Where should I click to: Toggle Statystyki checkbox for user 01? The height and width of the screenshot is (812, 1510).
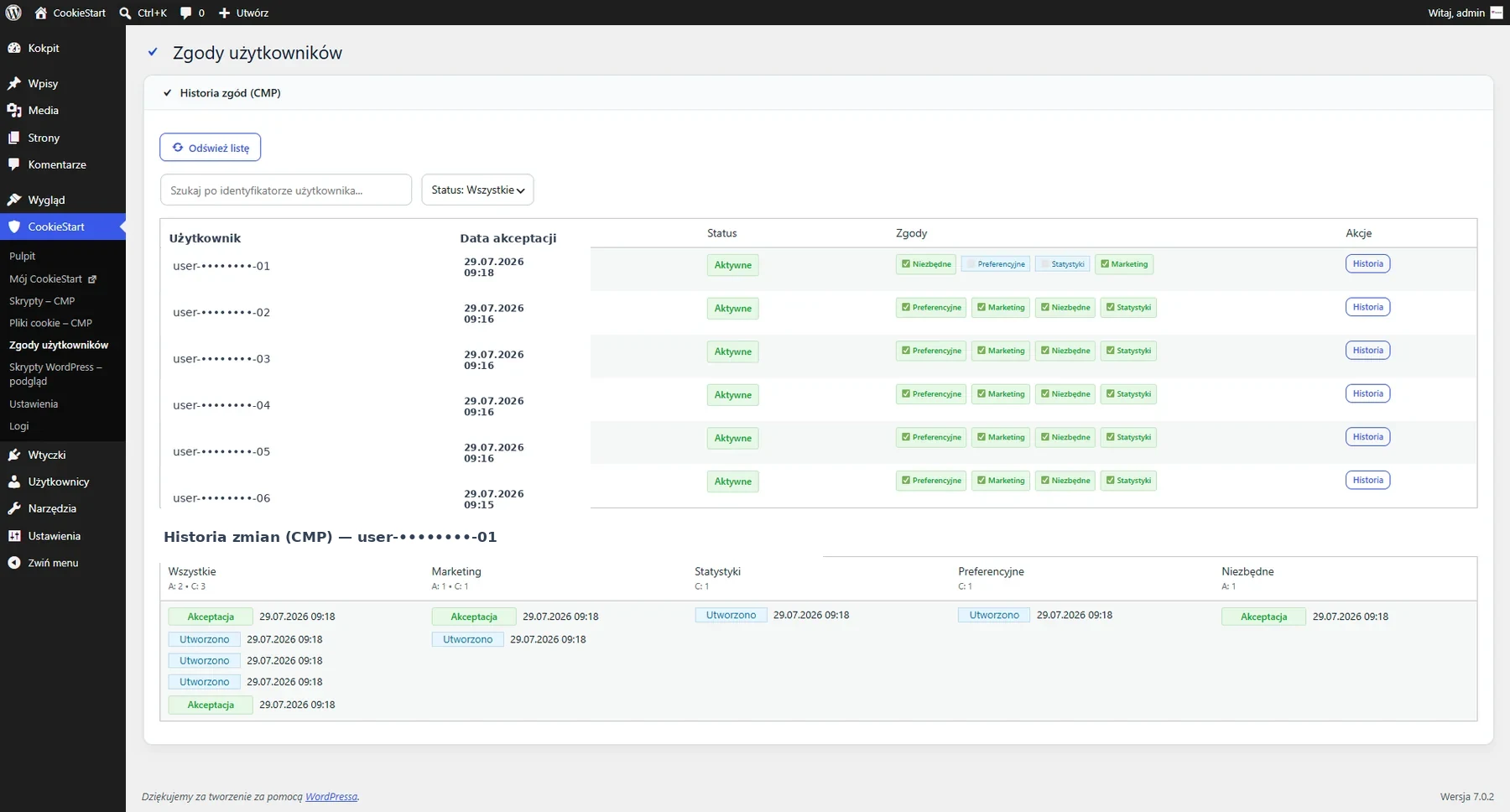tap(1044, 264)
